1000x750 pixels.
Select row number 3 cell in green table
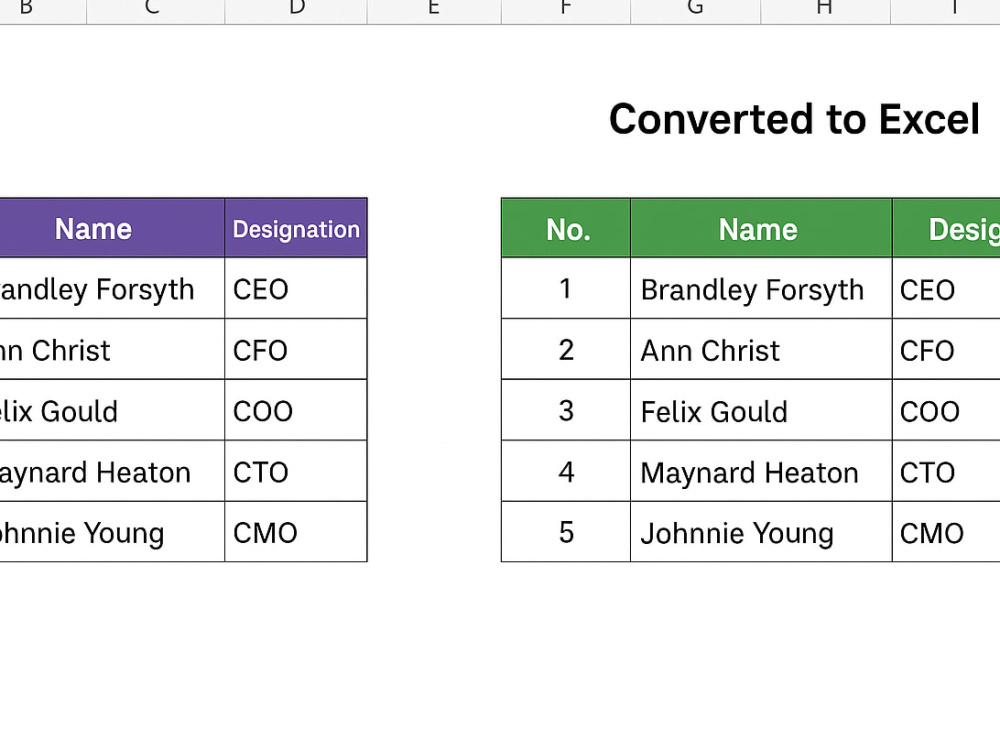(x=566, y=410)
